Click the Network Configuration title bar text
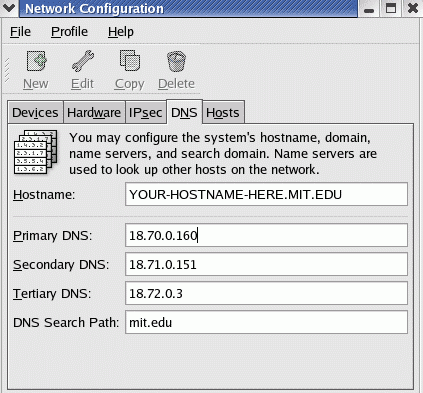The height and width of the screenshot is (393, 423). [94, 9]
